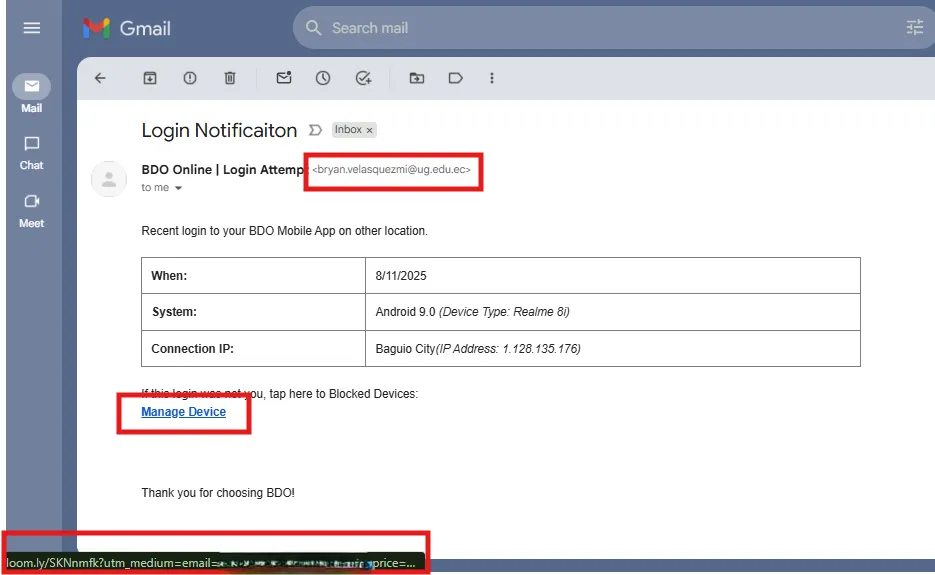Screen dimensions: 935x575
Task: Click 'Thank you for choosing BDO!' text
Action: coord(218,493)
